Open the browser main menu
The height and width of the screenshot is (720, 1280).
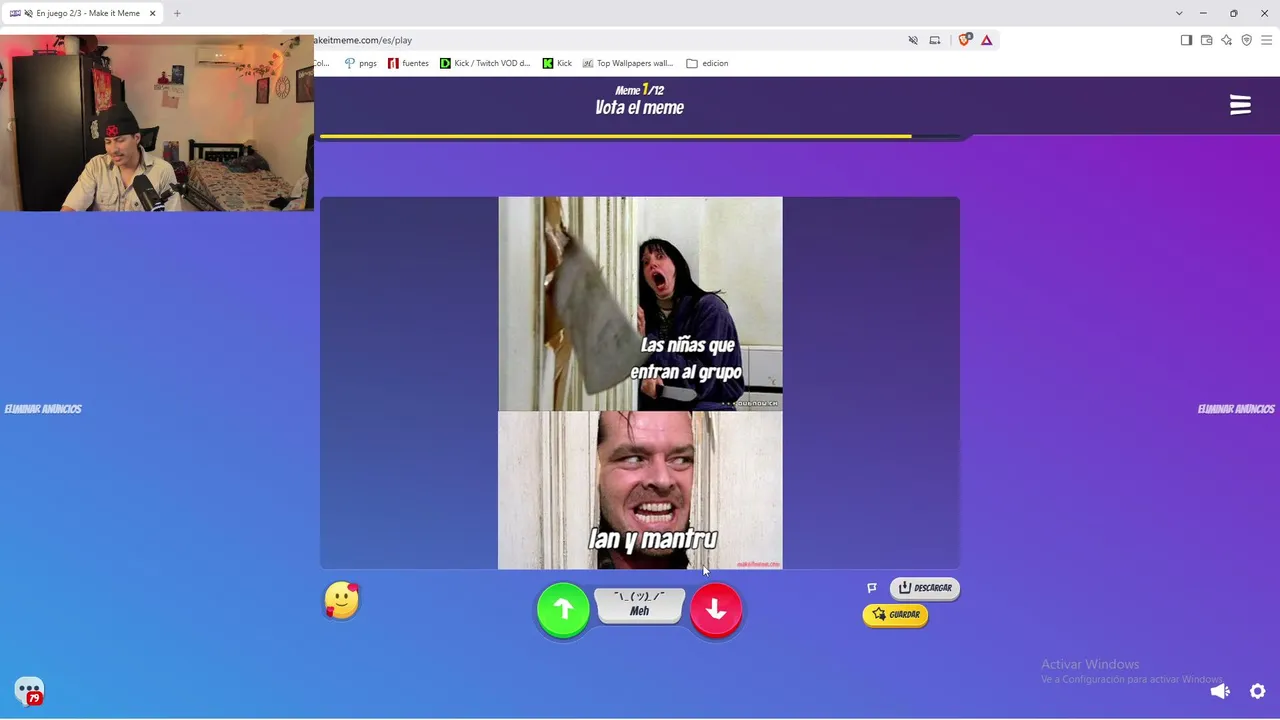1266,40
